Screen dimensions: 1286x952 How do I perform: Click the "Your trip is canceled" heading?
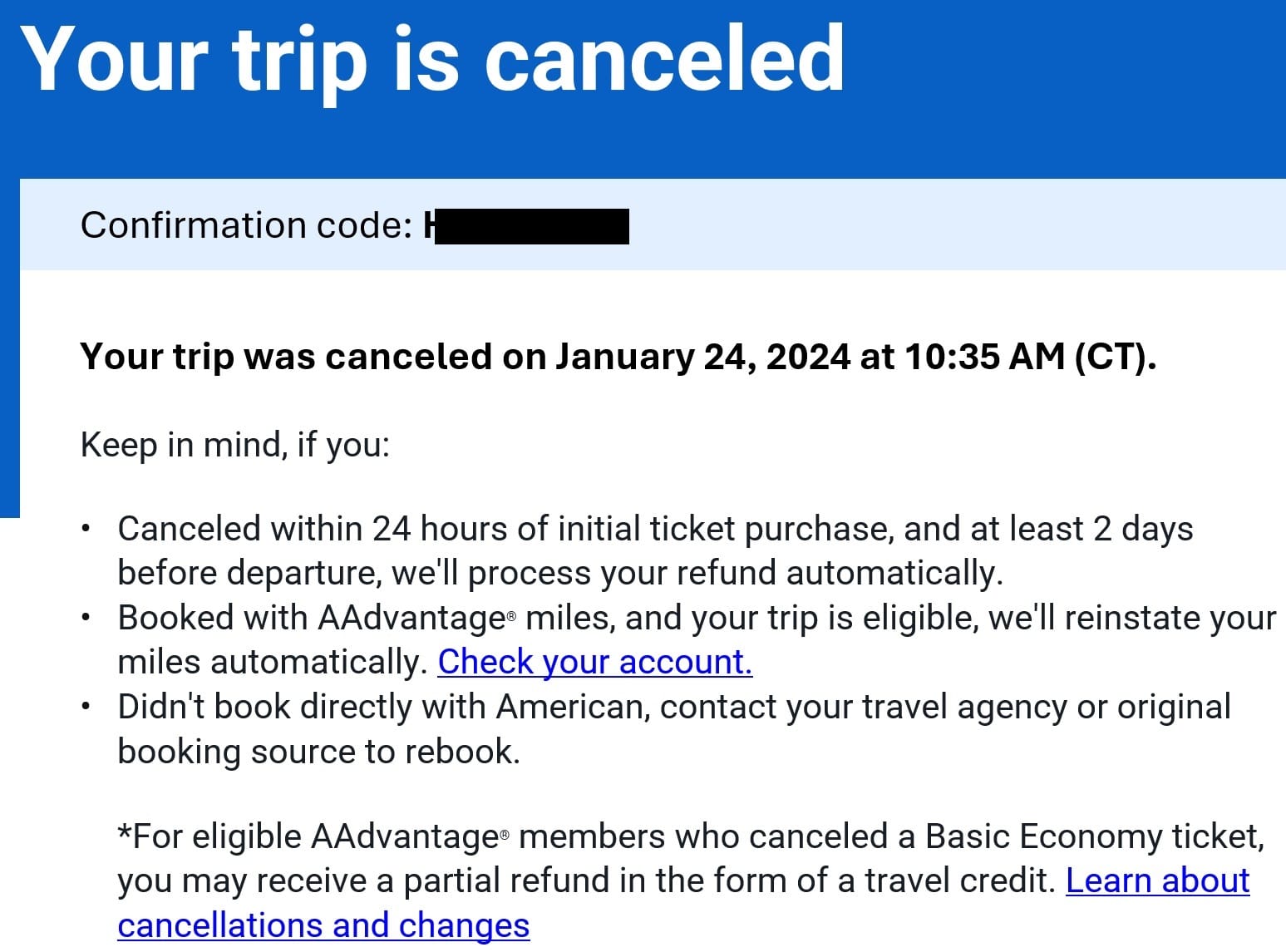[432, 58]
